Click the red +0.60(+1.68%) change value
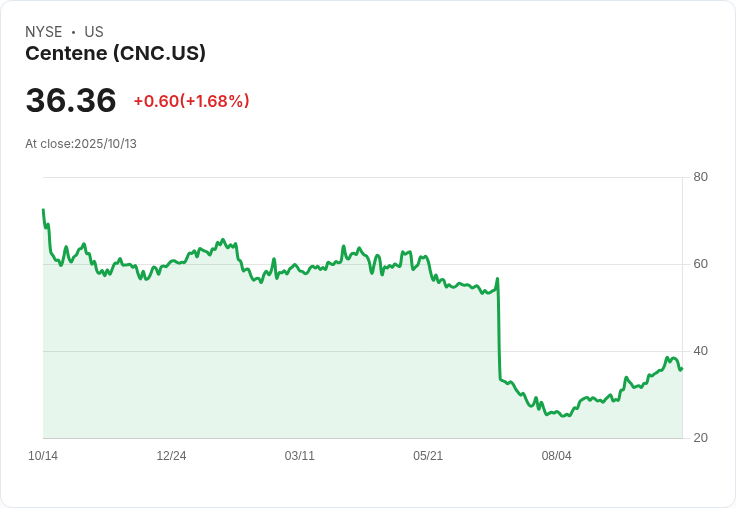Viewport: 736px width, 508px height. point(191,101)
